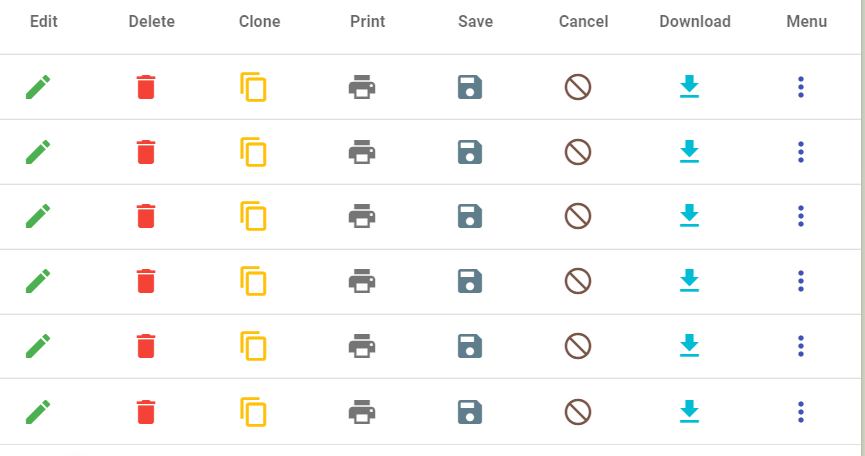Click the Edit column header
The height and width of the screenshot is (456, 865).
44,22
